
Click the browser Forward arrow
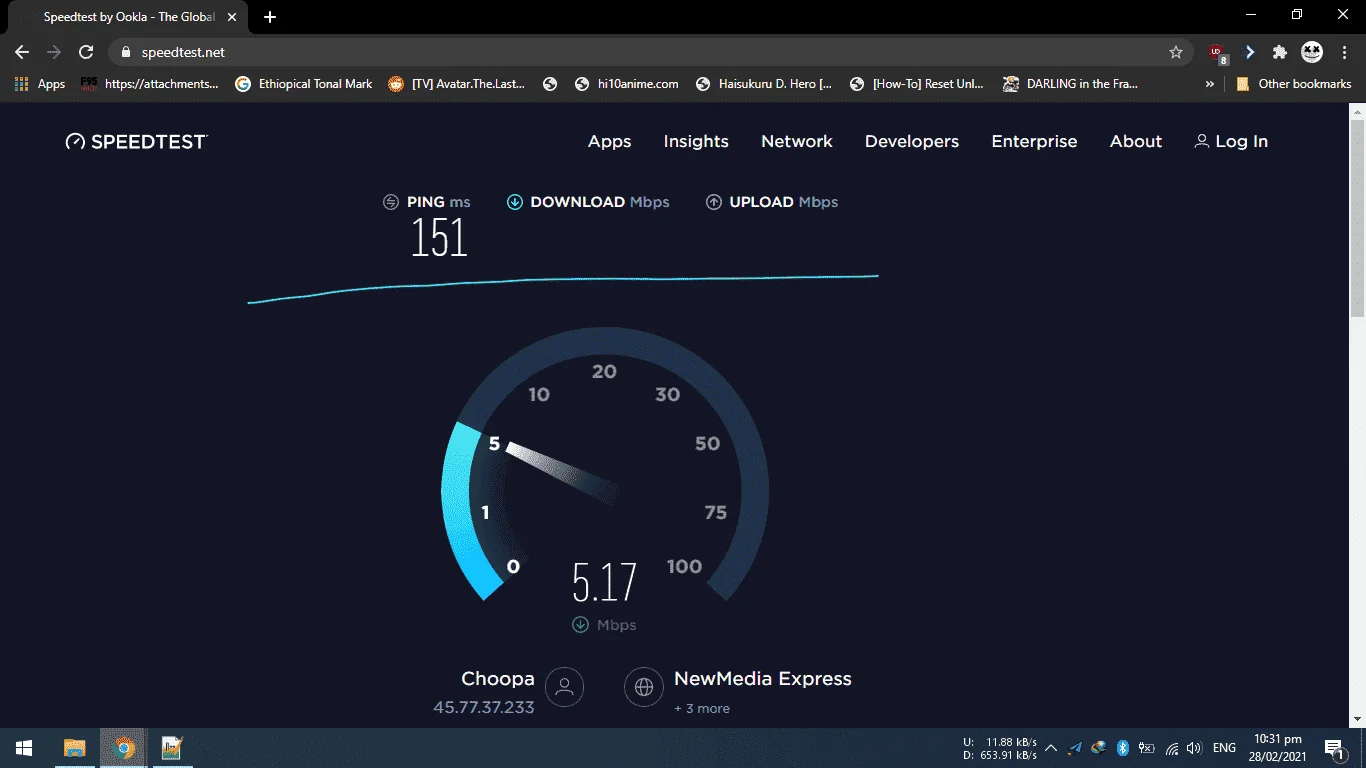[54, 52]
